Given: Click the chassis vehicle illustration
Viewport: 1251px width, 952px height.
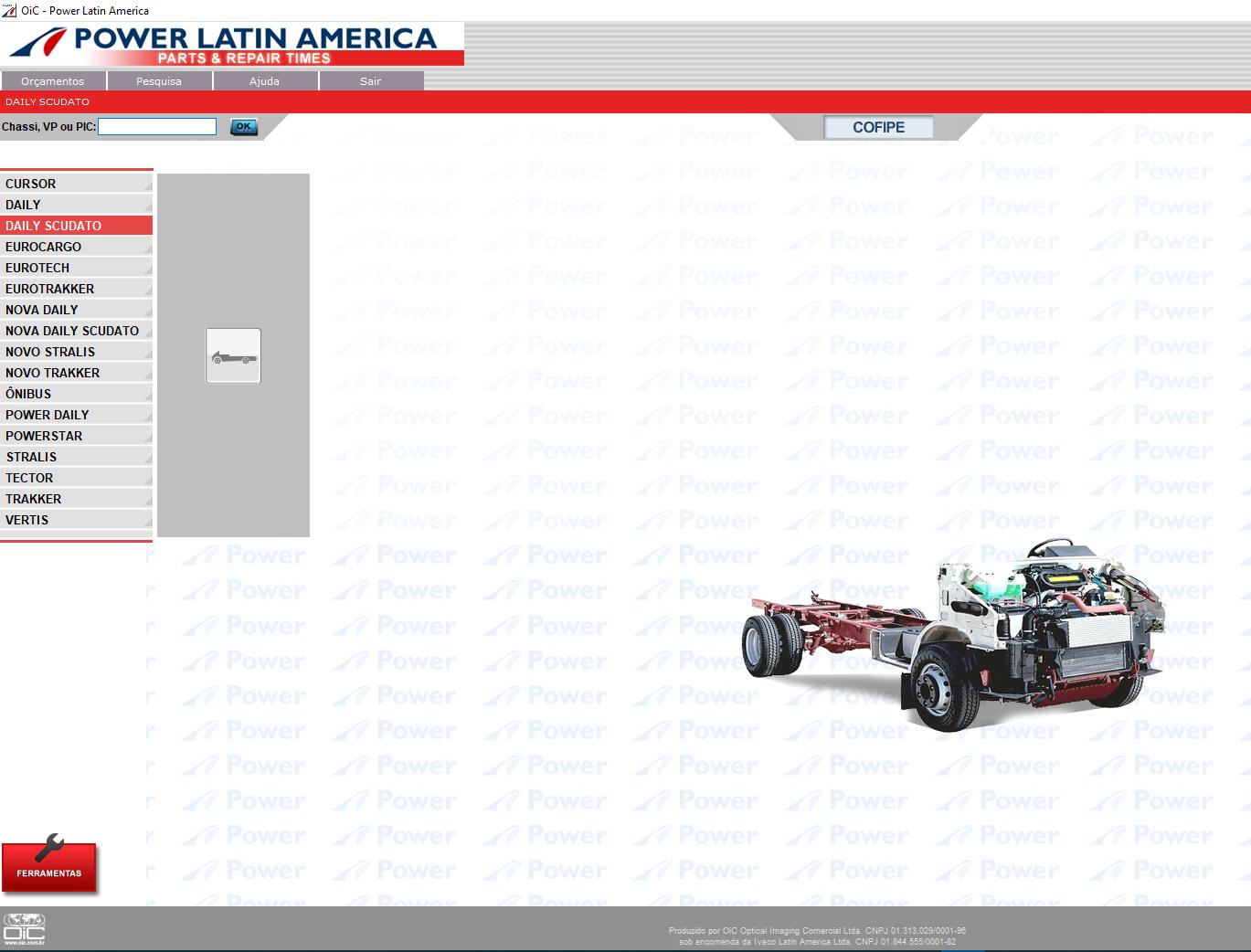Looking at the screenshot, I should 953,635.
